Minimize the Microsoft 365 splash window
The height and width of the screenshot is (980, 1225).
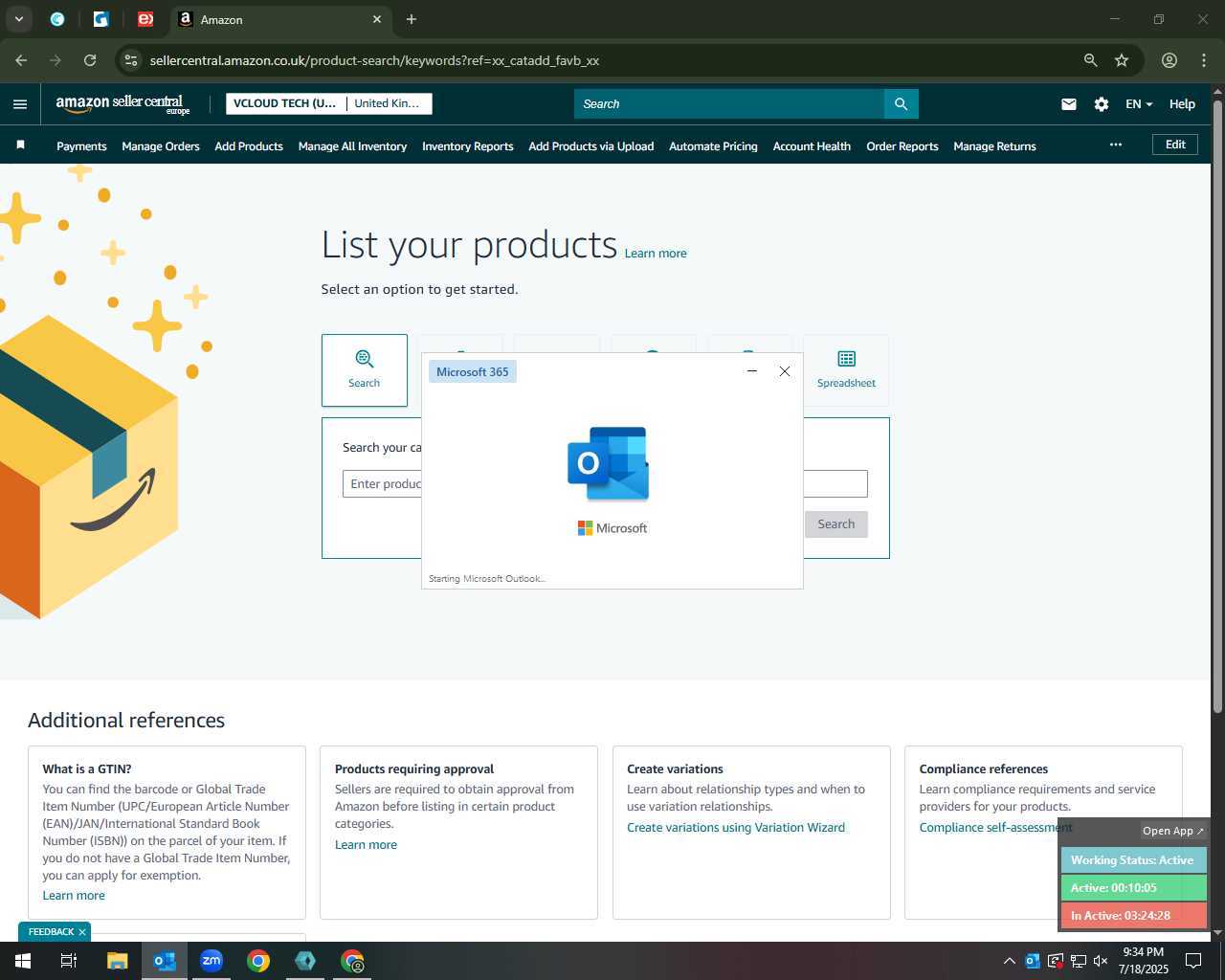point(752,371)
